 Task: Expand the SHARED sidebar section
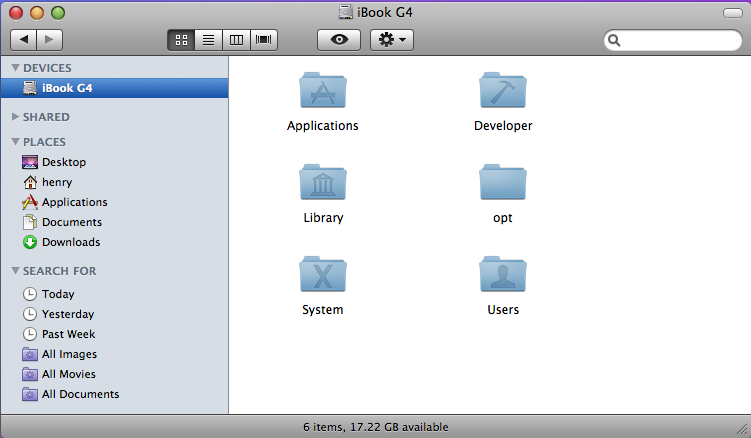[15, 116]
